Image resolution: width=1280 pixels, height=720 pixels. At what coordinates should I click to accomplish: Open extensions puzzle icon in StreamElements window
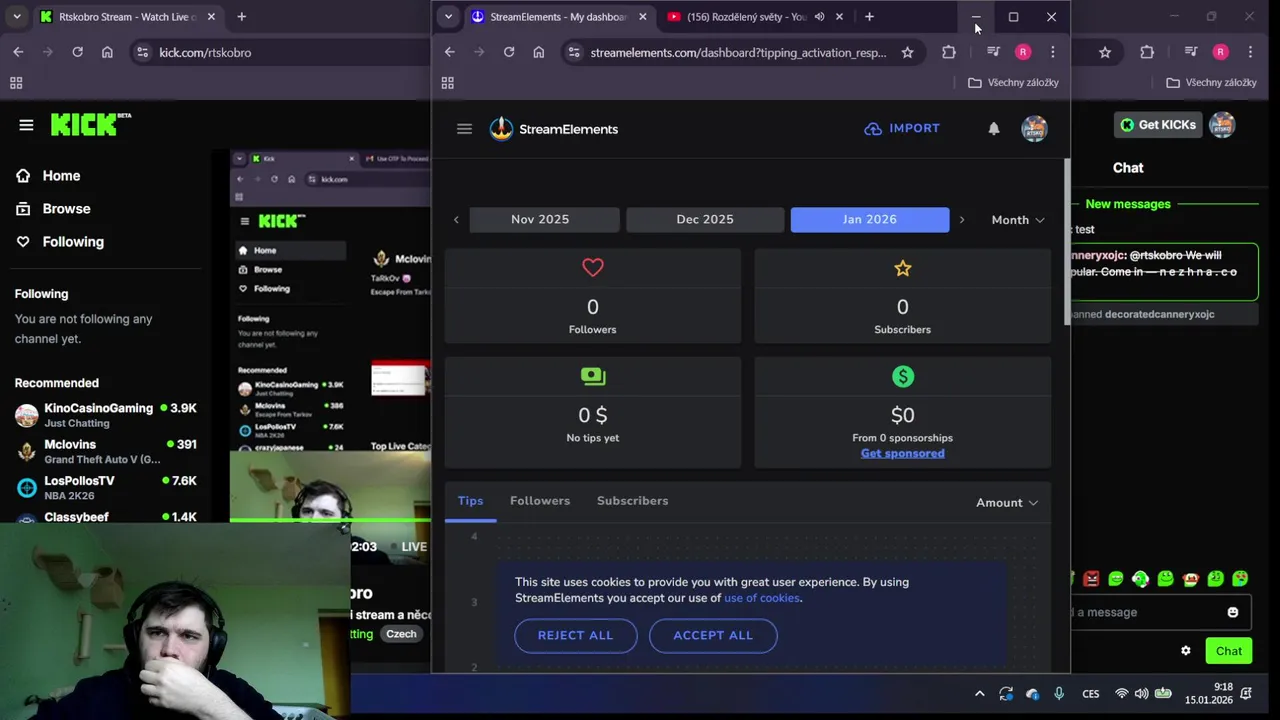949,52
